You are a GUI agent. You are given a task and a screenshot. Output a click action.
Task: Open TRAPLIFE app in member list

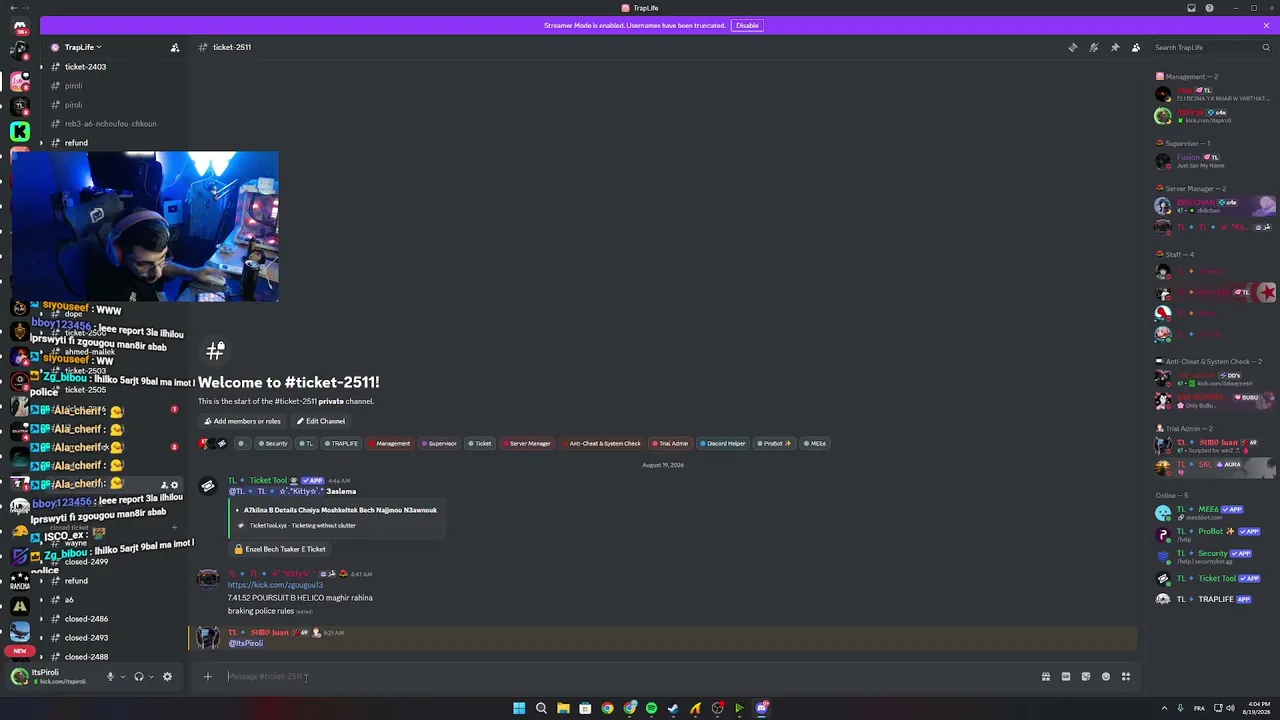[x=1214, y=599]
